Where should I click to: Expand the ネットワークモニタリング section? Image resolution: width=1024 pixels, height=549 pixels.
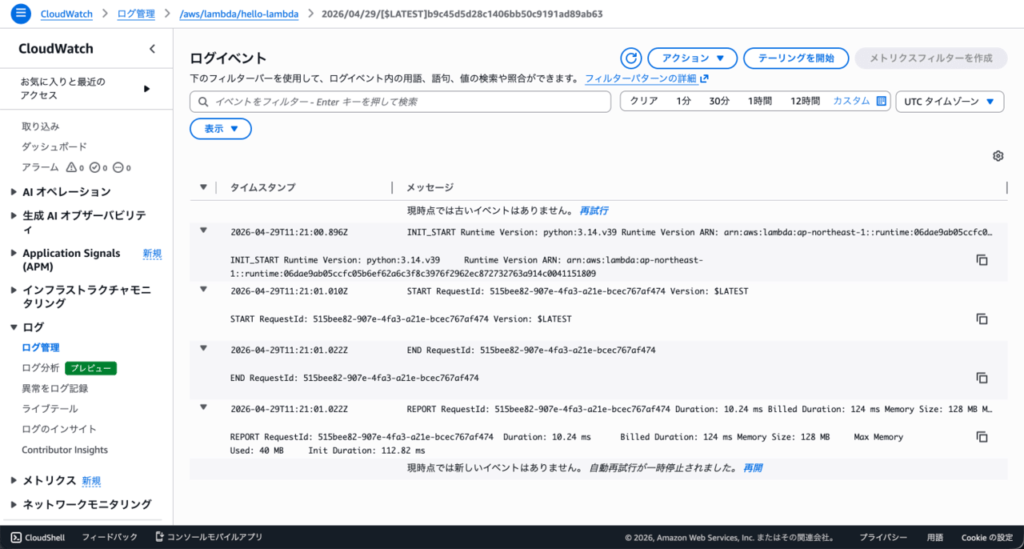point(14,504)
